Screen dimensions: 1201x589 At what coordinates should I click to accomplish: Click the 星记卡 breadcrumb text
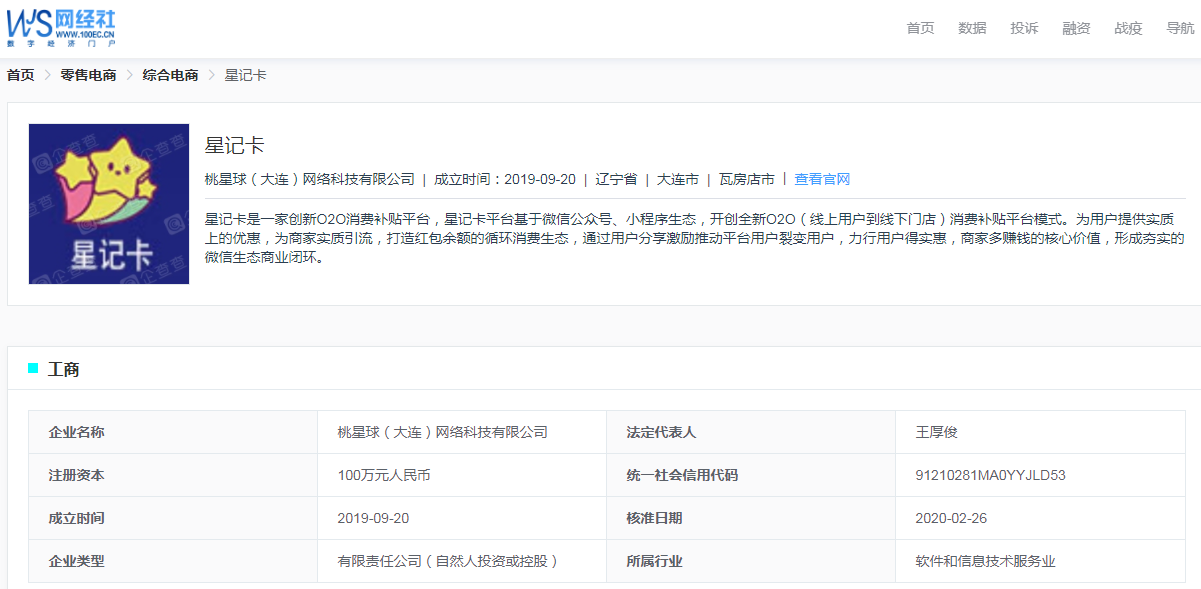coord(245,75)
